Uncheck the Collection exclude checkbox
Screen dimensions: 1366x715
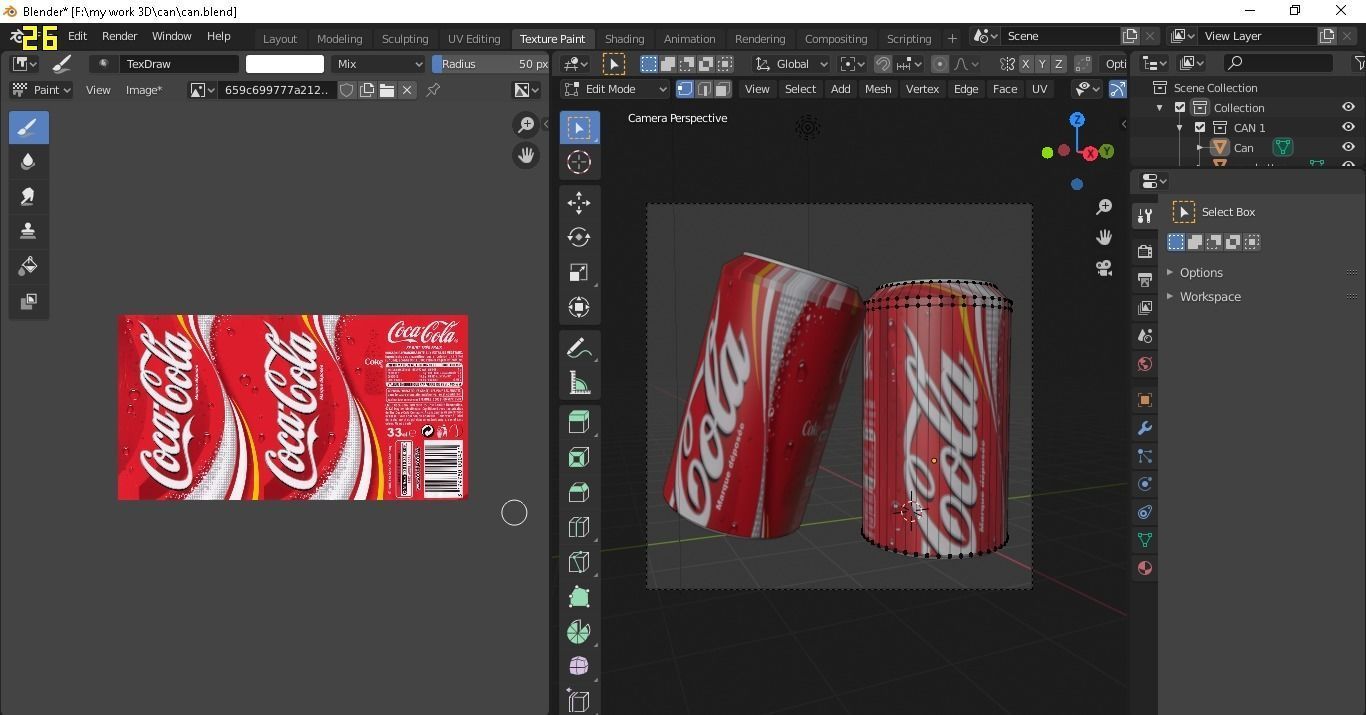(x=1180, y=108)
